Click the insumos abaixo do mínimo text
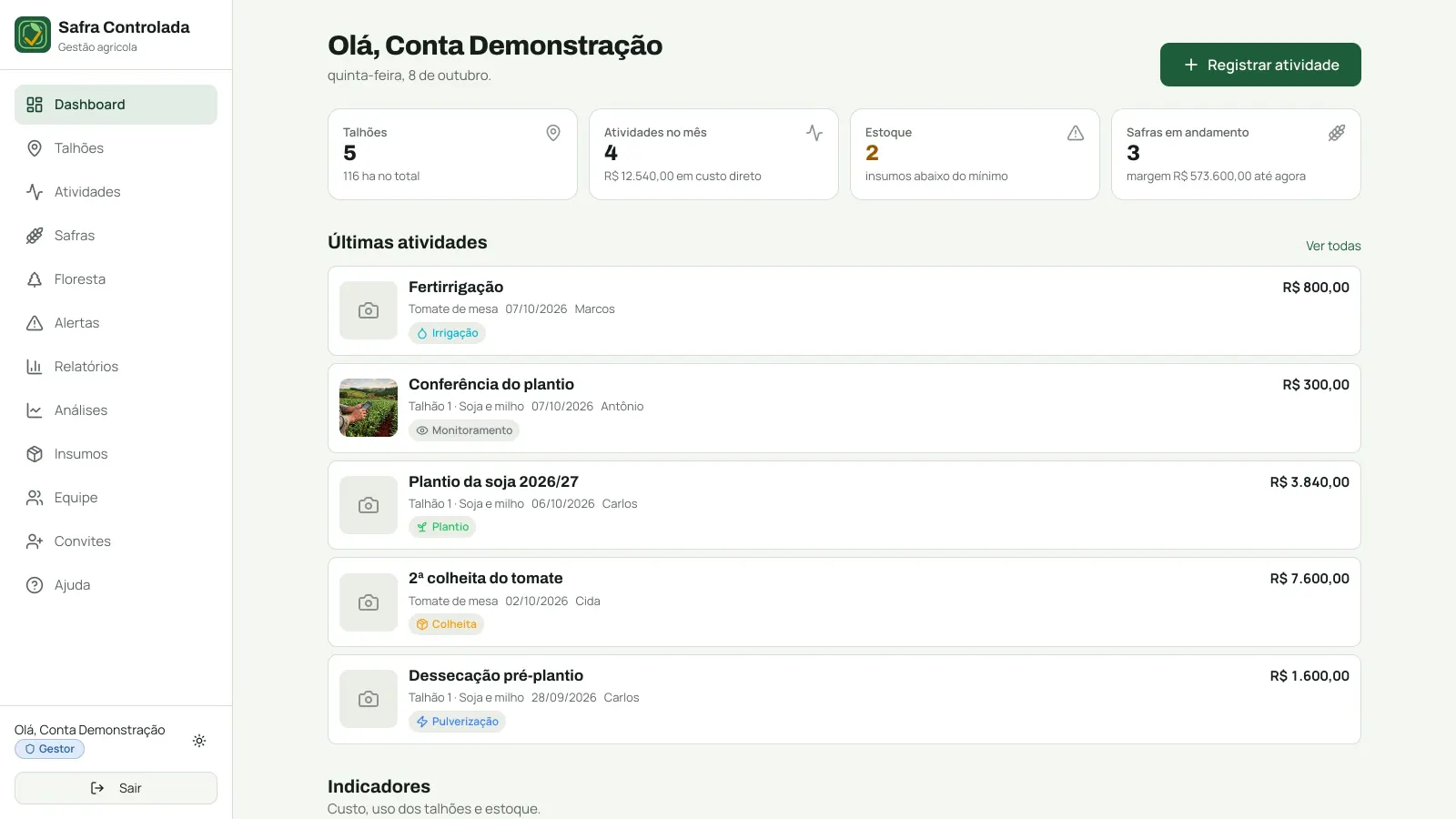This screenshot has width=1456, height=819. tap(936, 177)
